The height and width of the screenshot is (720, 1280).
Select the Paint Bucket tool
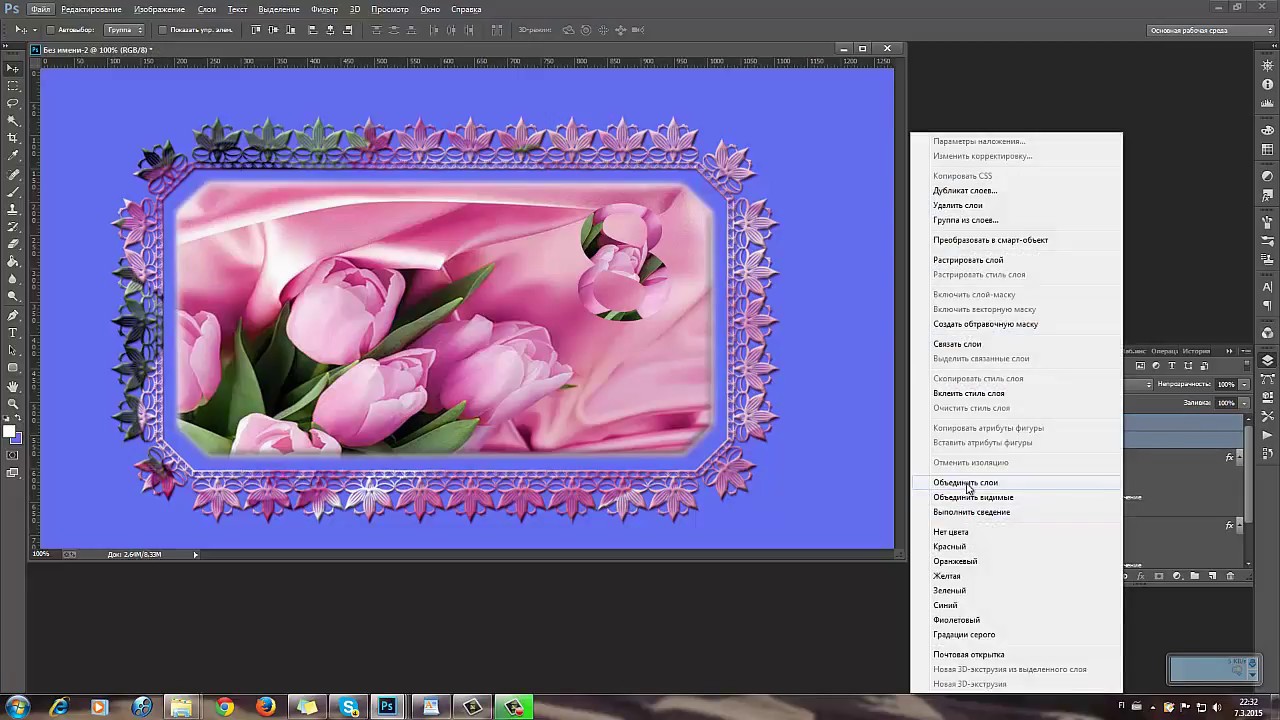click(13, 261)
